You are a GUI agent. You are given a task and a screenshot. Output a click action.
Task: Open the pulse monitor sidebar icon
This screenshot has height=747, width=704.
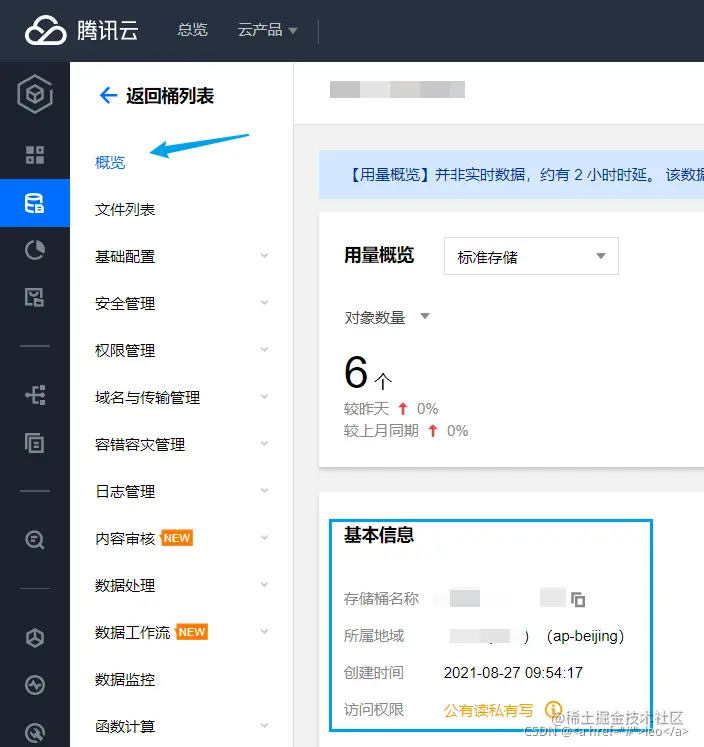(35, 685)
